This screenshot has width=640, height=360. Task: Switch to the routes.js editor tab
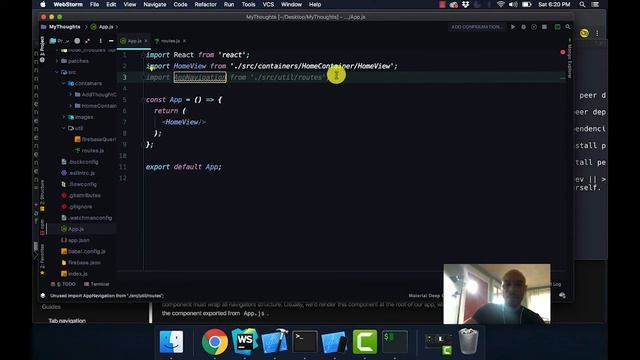pos(170,41)
